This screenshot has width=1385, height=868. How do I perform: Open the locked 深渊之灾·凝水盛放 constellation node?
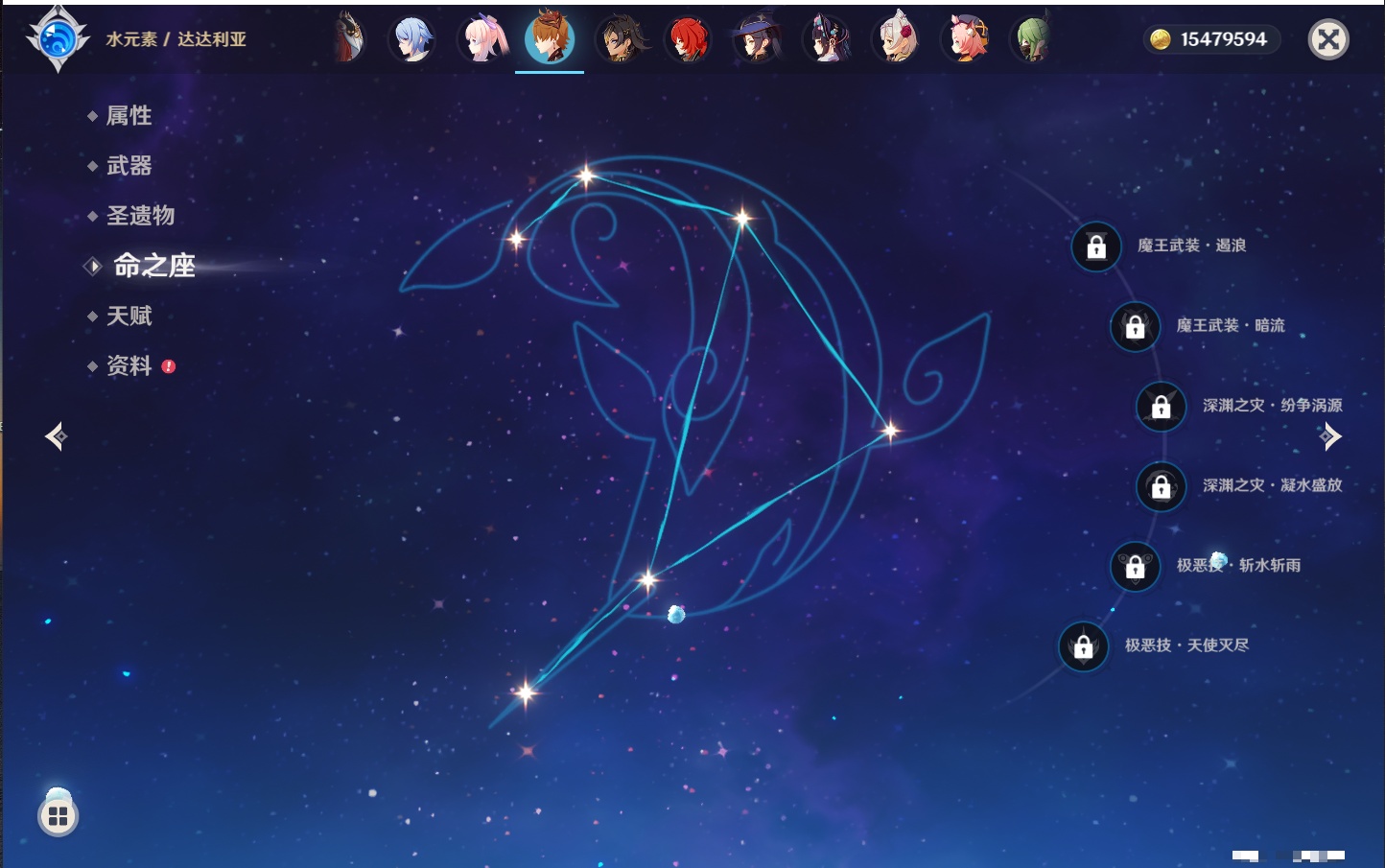[x=1161, y=486]
